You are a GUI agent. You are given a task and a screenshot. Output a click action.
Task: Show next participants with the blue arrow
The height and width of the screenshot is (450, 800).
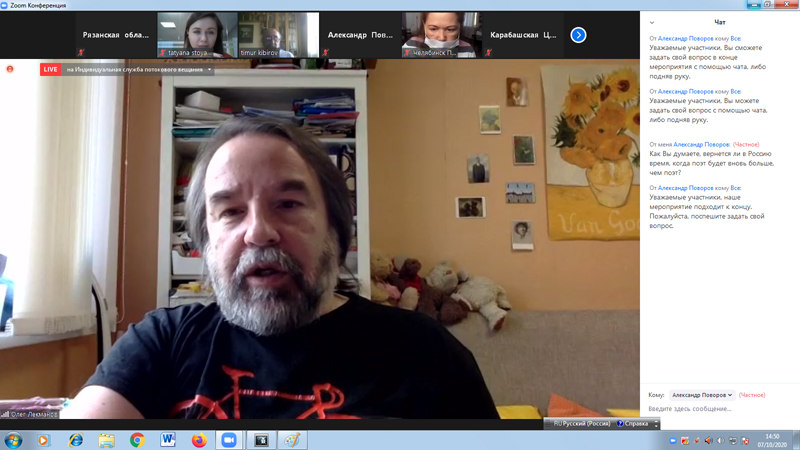click(578, 35)
